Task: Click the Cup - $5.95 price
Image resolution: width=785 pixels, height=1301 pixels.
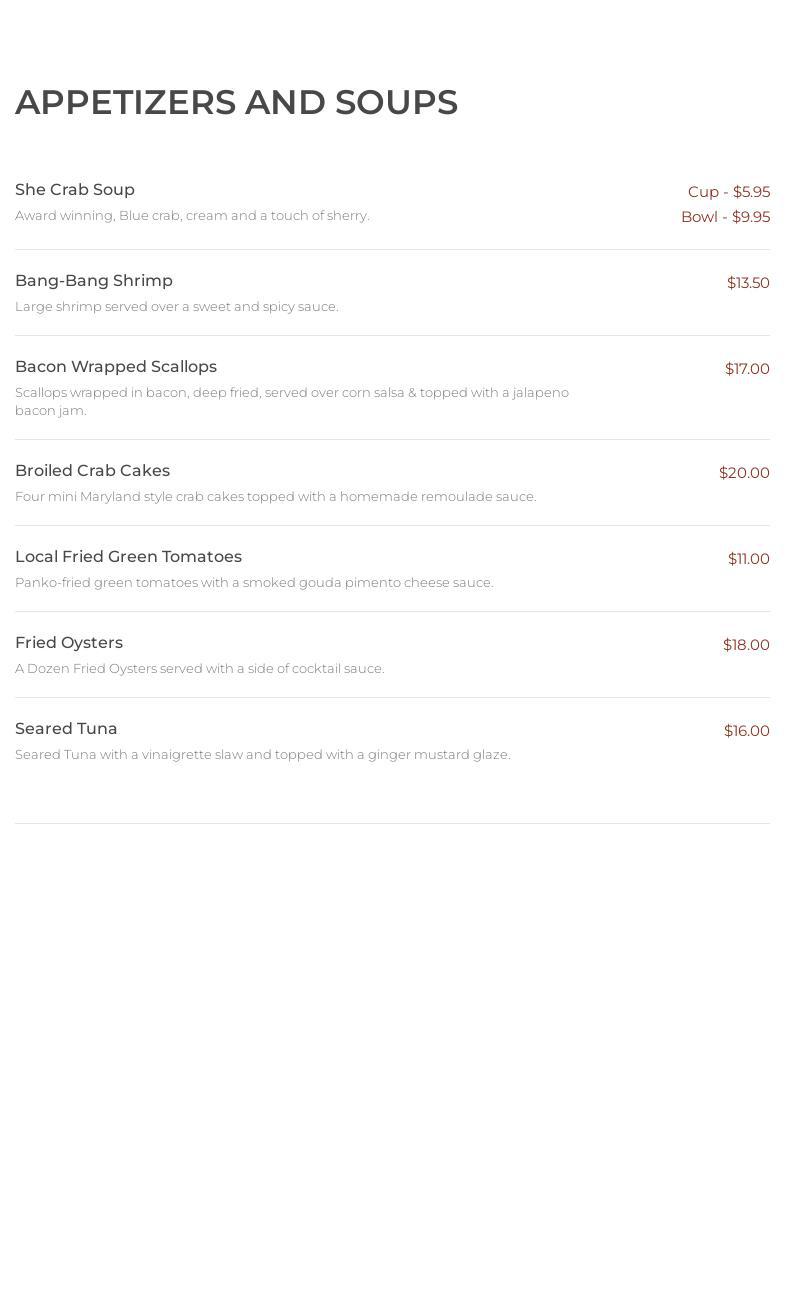Action: click(728, 192)
